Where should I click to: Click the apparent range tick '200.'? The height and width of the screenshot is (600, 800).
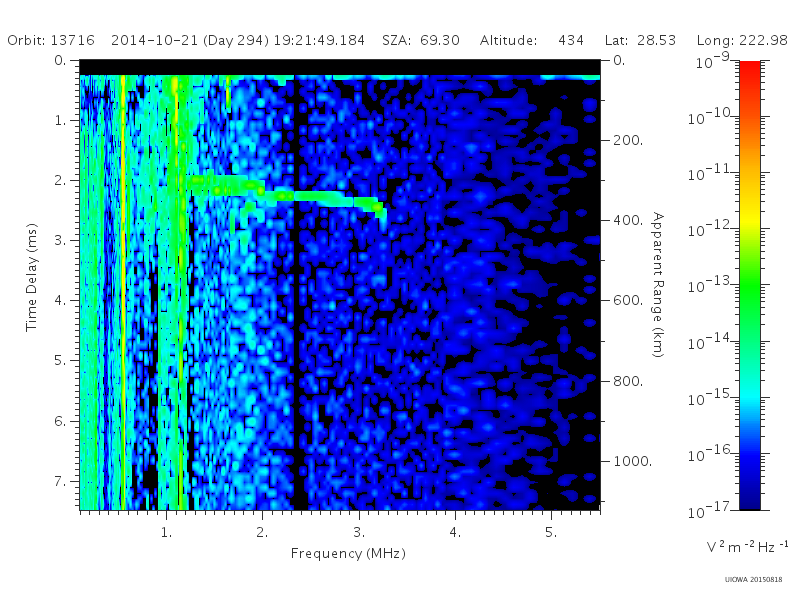tap(628, 140)
